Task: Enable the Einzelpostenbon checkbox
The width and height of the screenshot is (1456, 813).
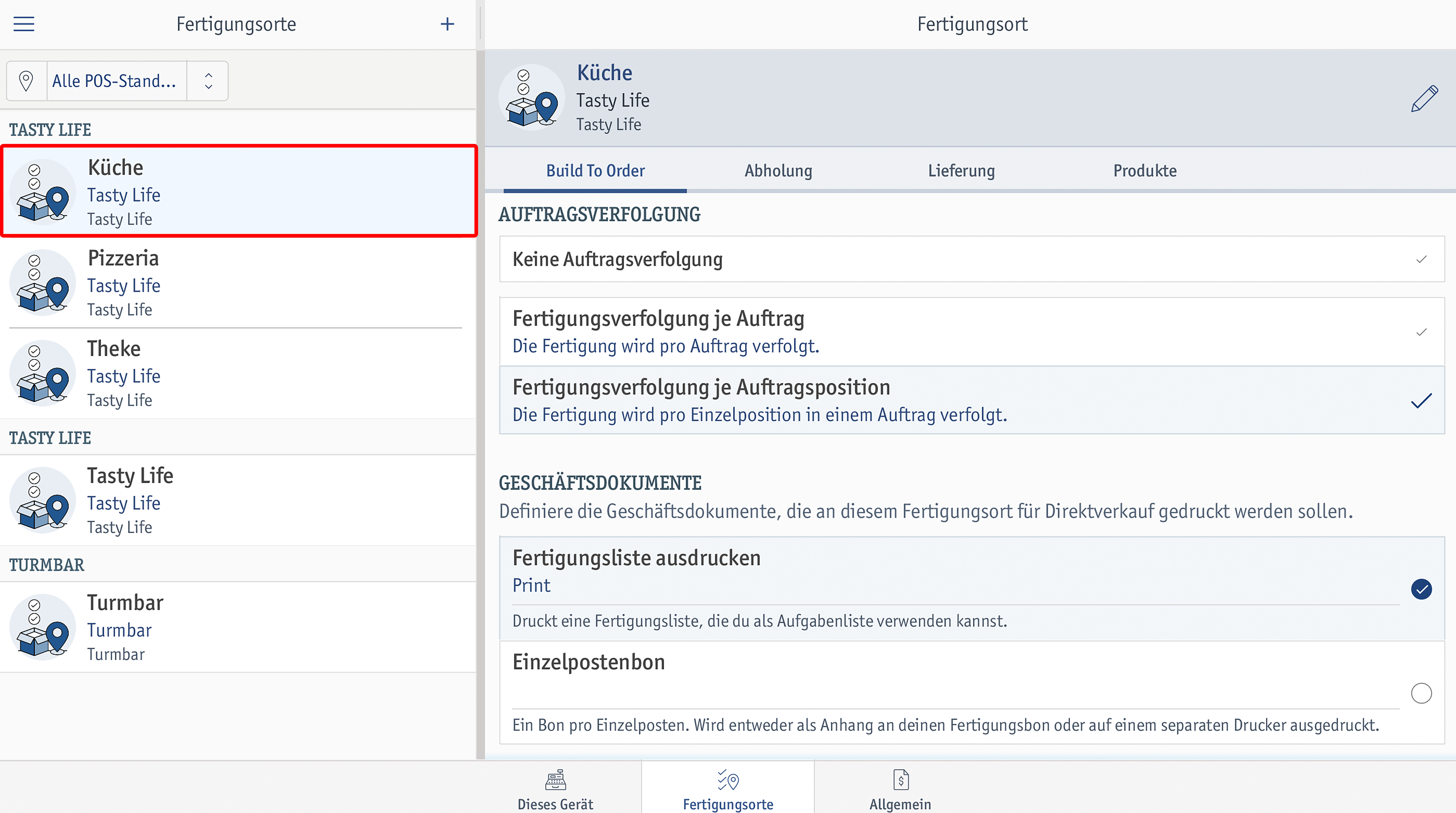Action: point(1421,693)
